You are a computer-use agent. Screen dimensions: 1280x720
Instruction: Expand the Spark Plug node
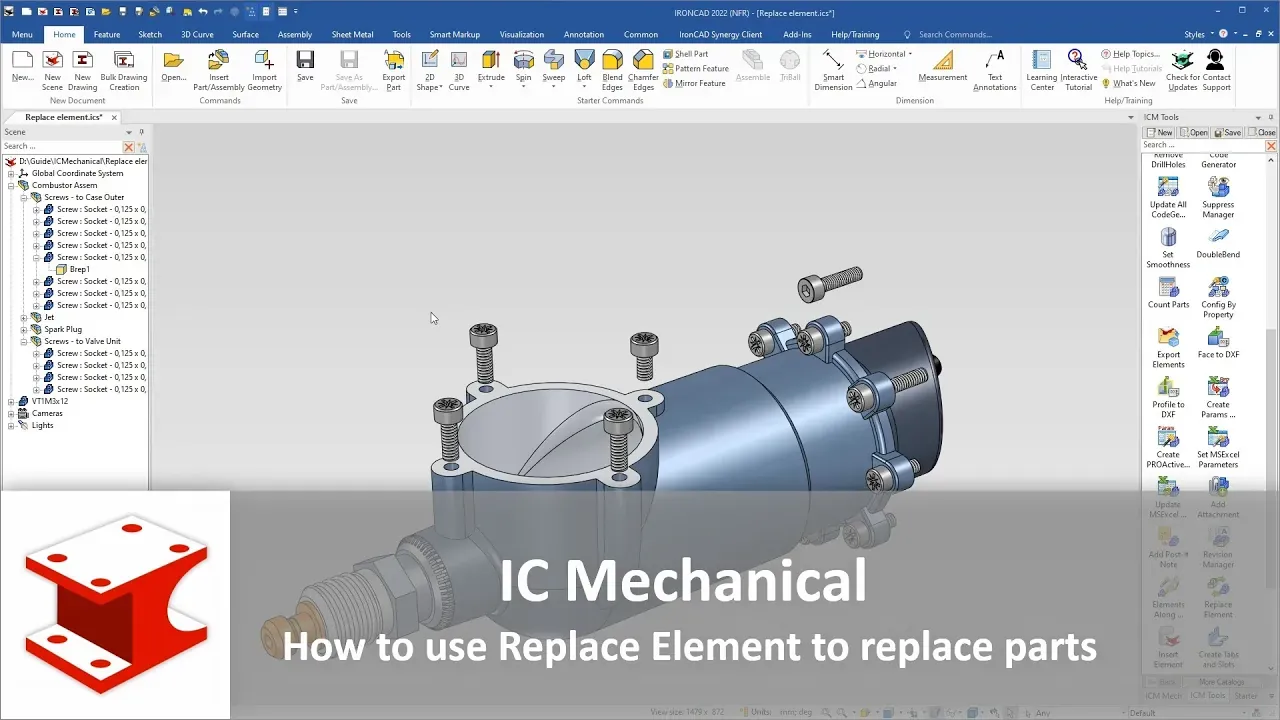click(x=24, y=329)
